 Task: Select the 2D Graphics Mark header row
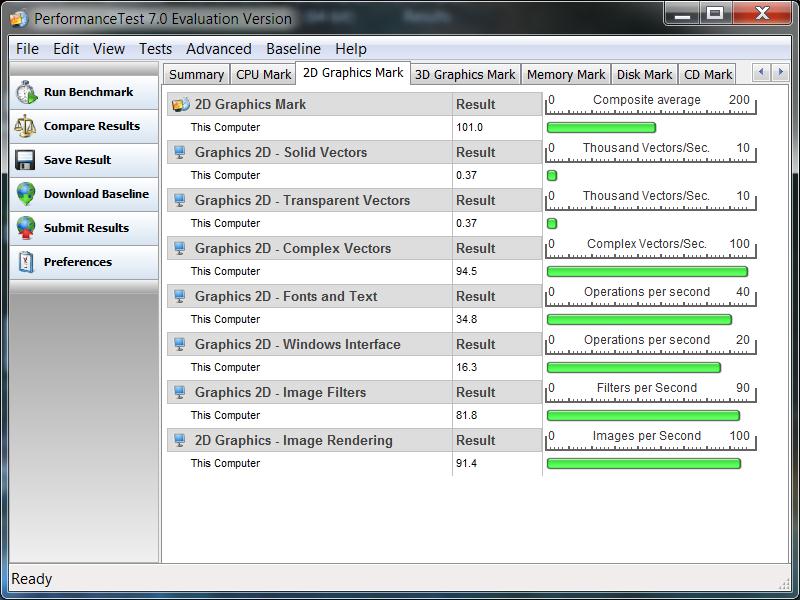pos(354,104)
